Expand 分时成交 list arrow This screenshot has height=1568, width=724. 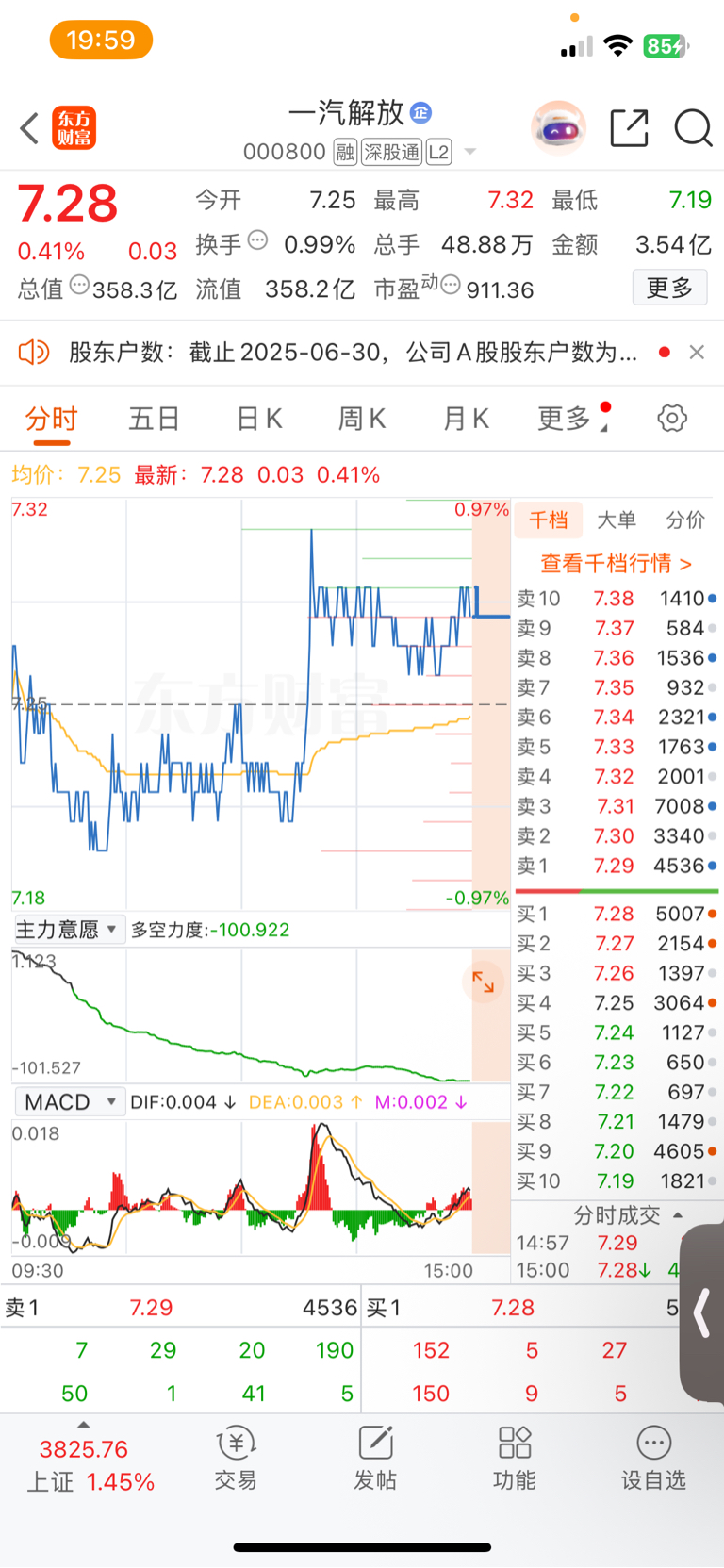click(678, 1215)
